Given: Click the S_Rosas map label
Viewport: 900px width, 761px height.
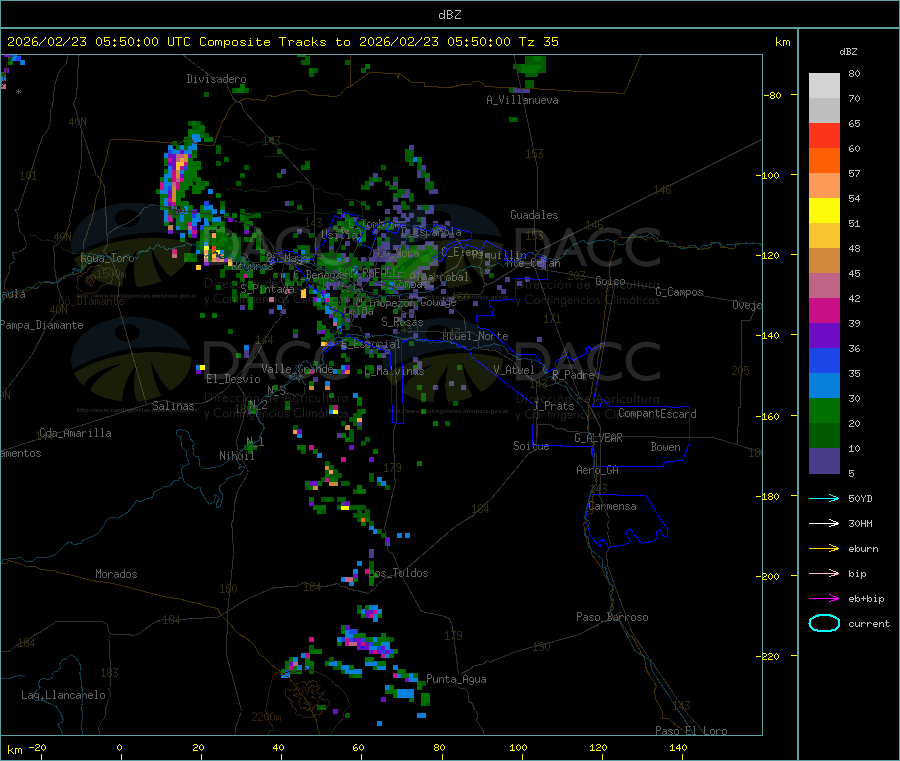Looking at the screenshot, I should (x=402, y=322).
